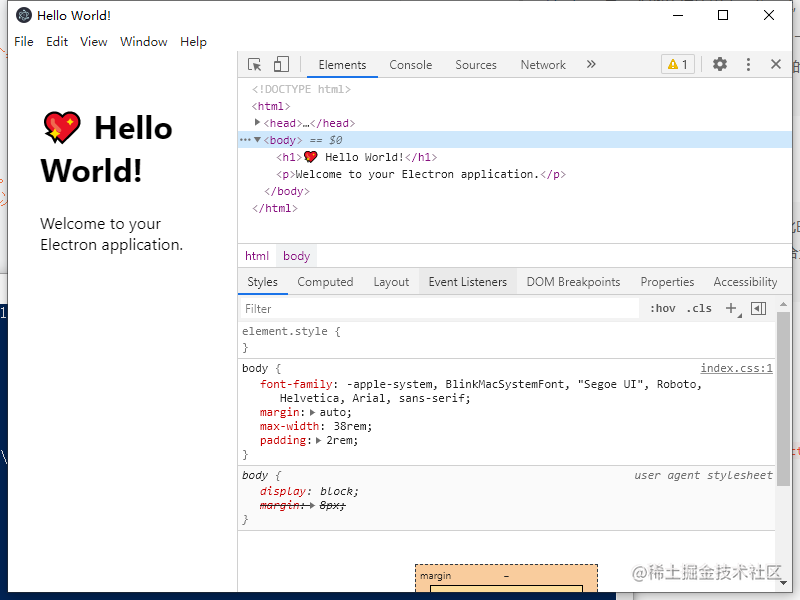This screenshot has height=600, width=800.
Task: Open the DOM Breakpoints pane tab
Action: tap(573, 282)
